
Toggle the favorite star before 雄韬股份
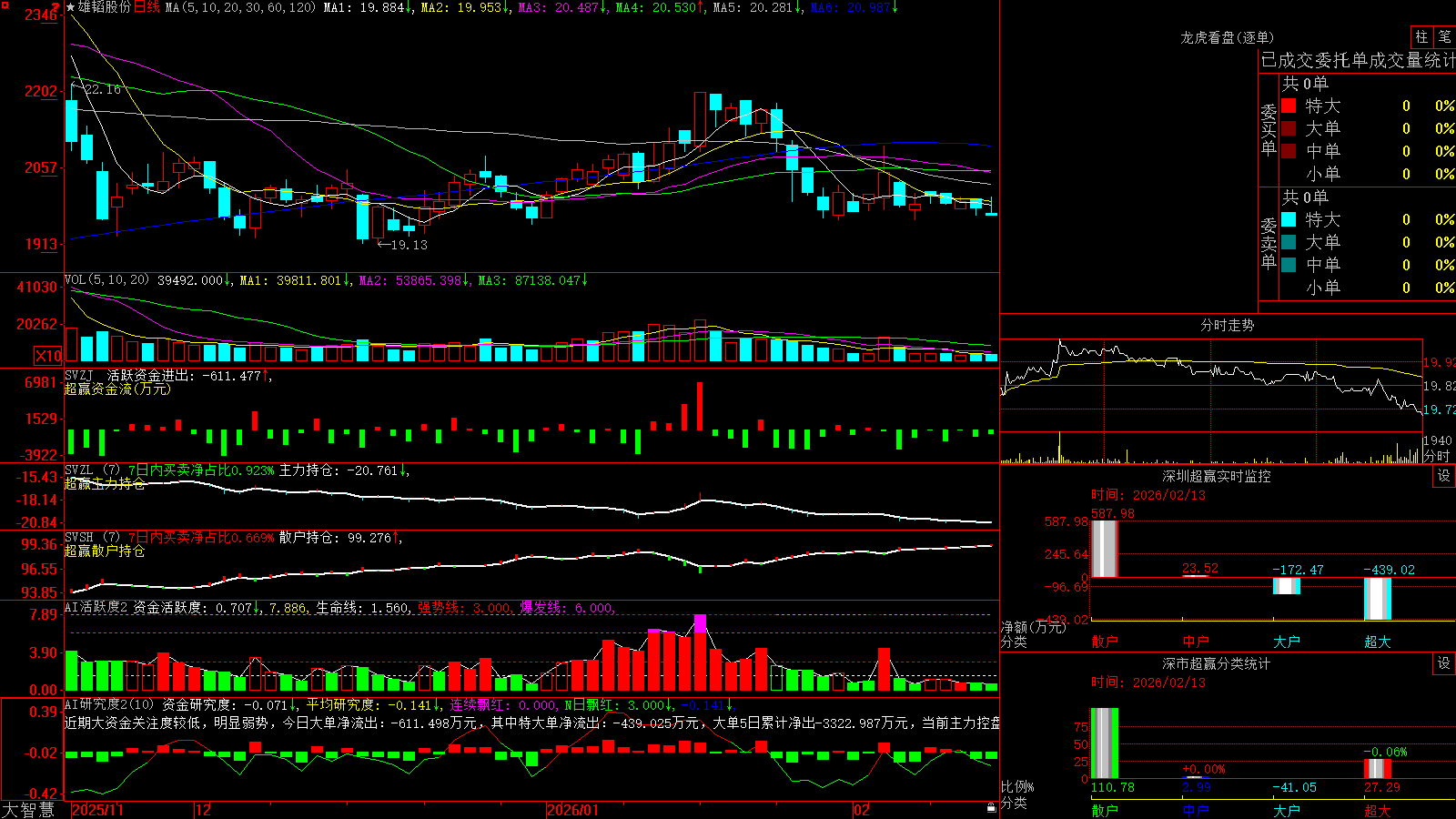coord(71,7)
